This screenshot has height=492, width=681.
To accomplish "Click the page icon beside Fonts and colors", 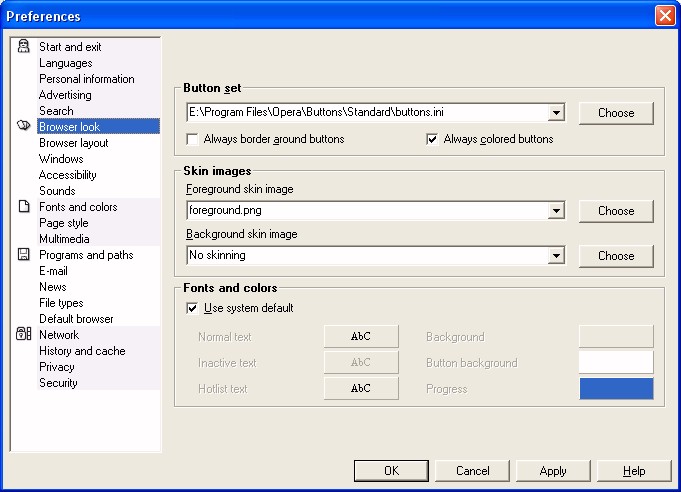I will tap(24, 206).
